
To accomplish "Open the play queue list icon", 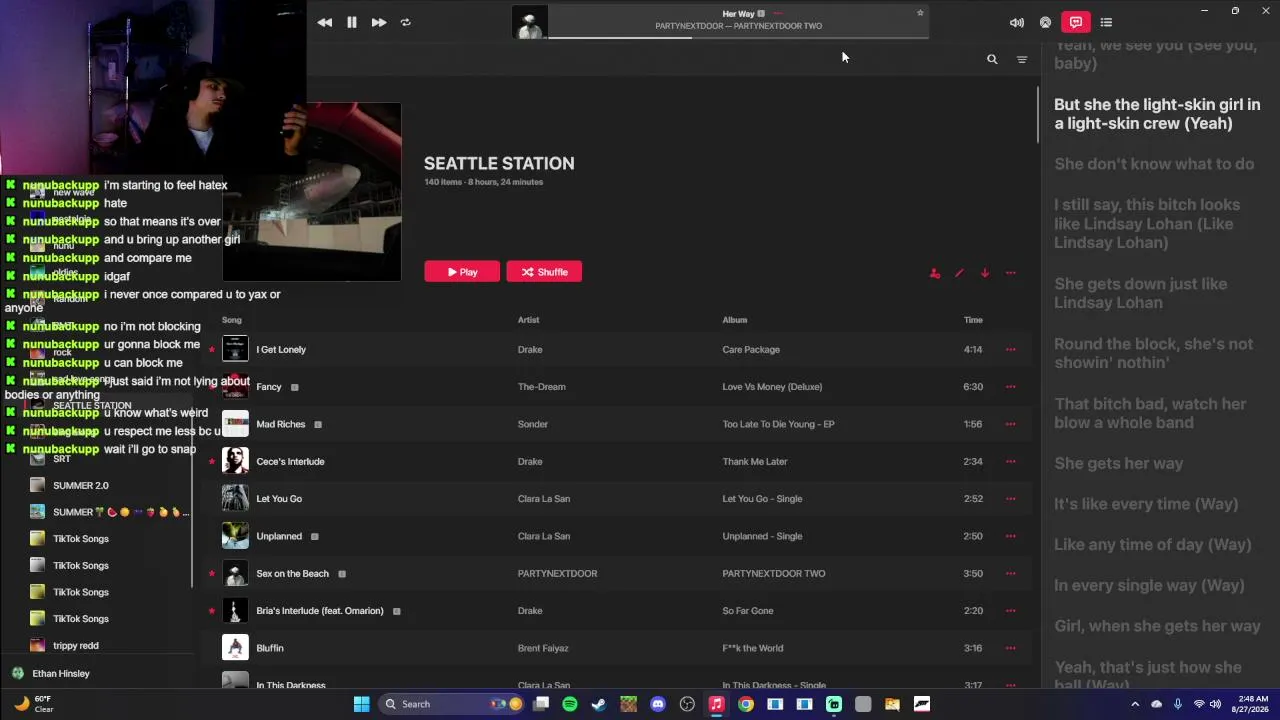I will pos(1106,22).
